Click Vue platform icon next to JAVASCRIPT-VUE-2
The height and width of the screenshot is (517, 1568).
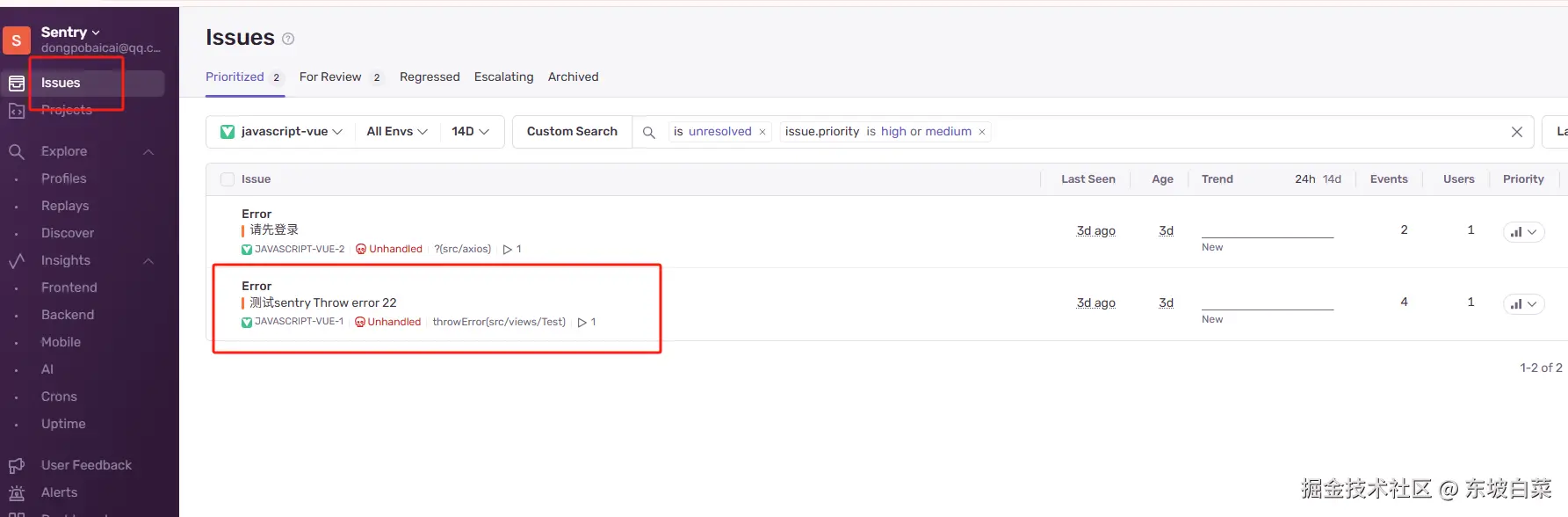pos(247,250)
